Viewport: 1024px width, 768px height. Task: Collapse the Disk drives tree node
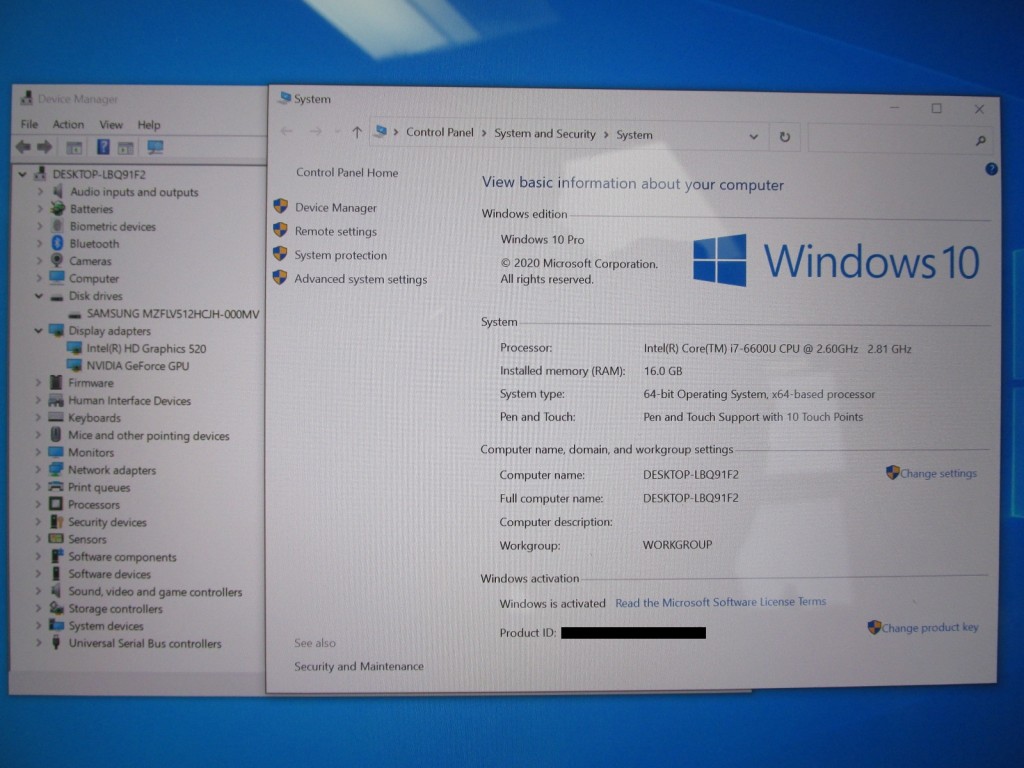(39, 296)
